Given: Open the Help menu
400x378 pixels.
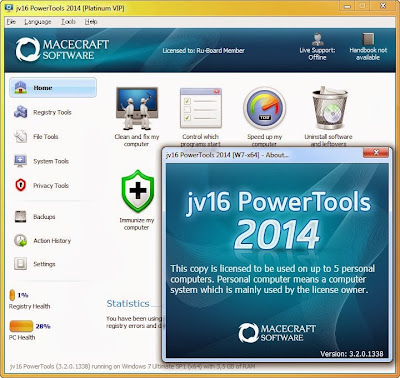Looking at the screenshot, I should pyautogui.click(x=91, y=22).
